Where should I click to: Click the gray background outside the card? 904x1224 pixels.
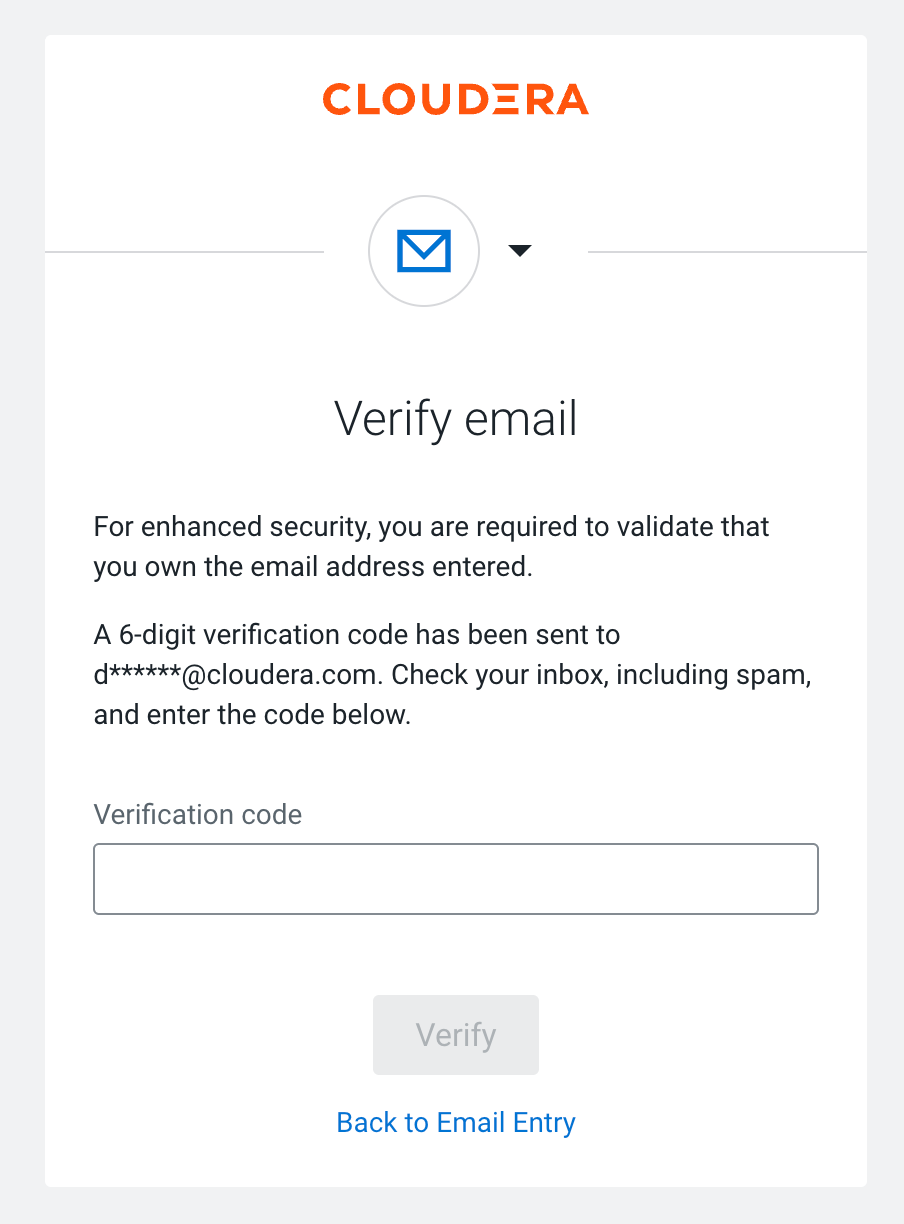click(20, 600)
